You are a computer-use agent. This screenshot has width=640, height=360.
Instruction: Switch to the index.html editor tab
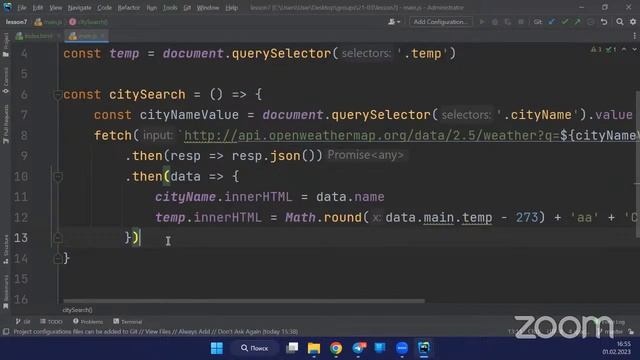click(35, 36)
